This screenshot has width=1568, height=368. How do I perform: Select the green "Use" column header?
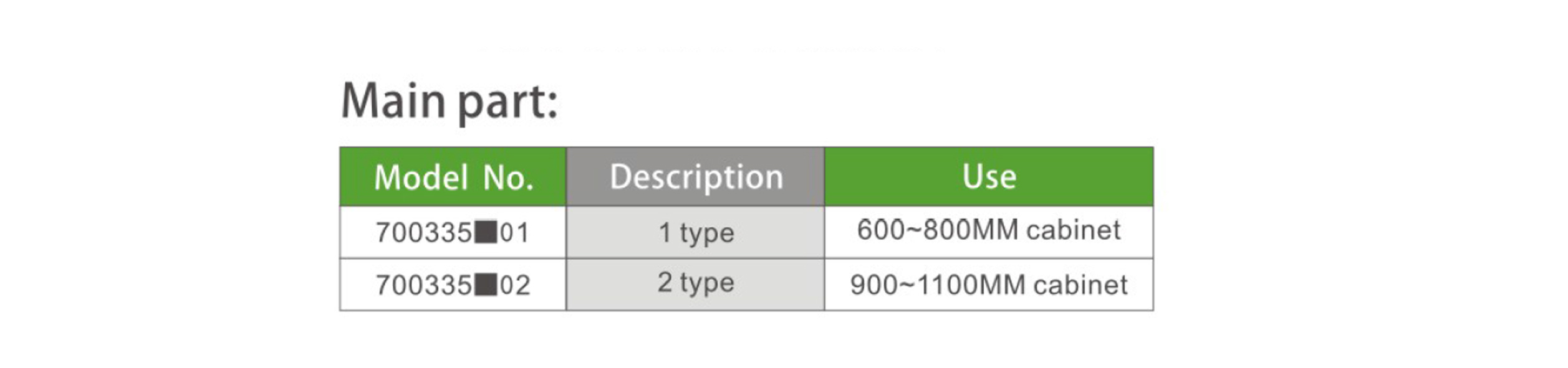989,177
